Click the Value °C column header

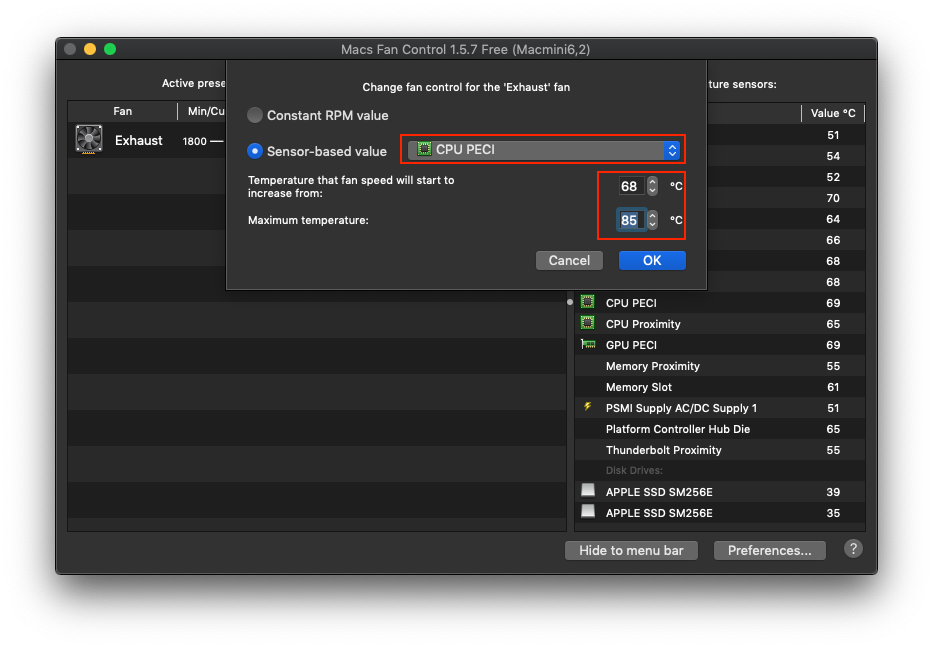(832, 113)
